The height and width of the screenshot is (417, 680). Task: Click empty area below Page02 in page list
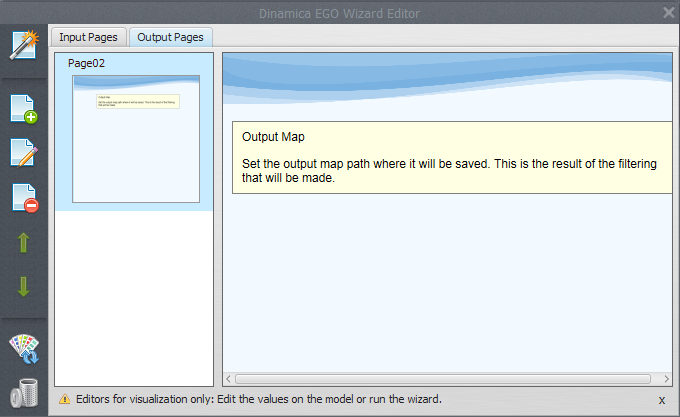pos(134,300)
